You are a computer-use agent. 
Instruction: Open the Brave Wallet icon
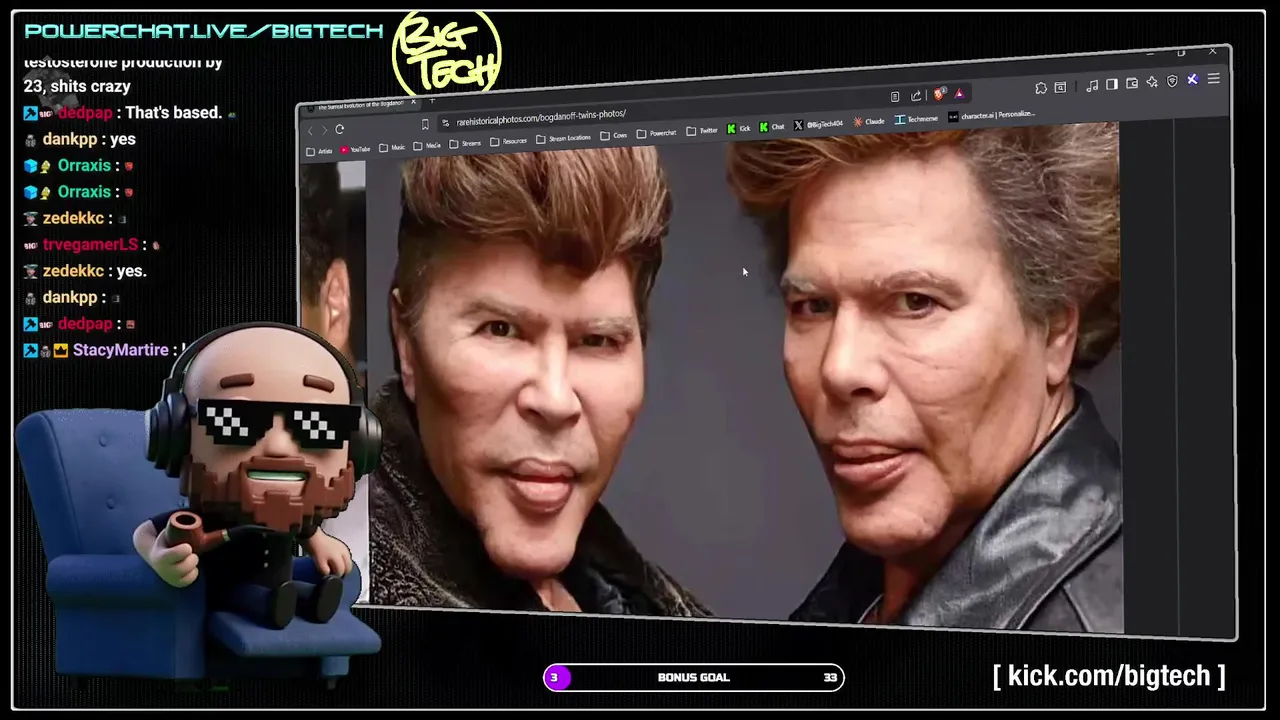pos(1132,83)
